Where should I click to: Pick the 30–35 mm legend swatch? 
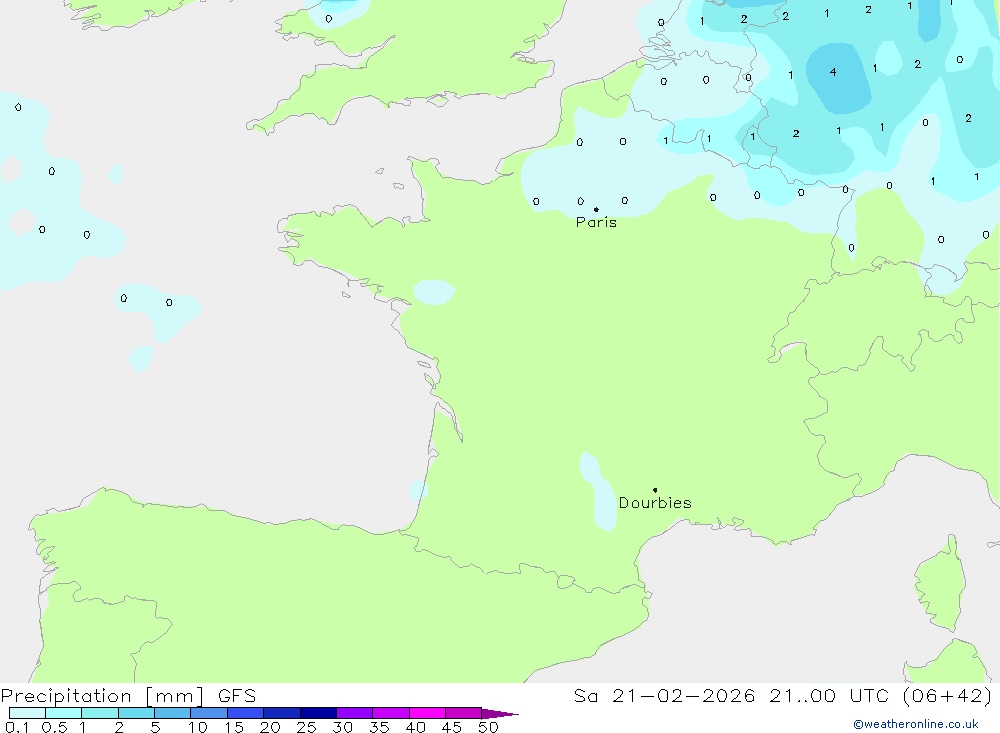(x=355, y=713)
